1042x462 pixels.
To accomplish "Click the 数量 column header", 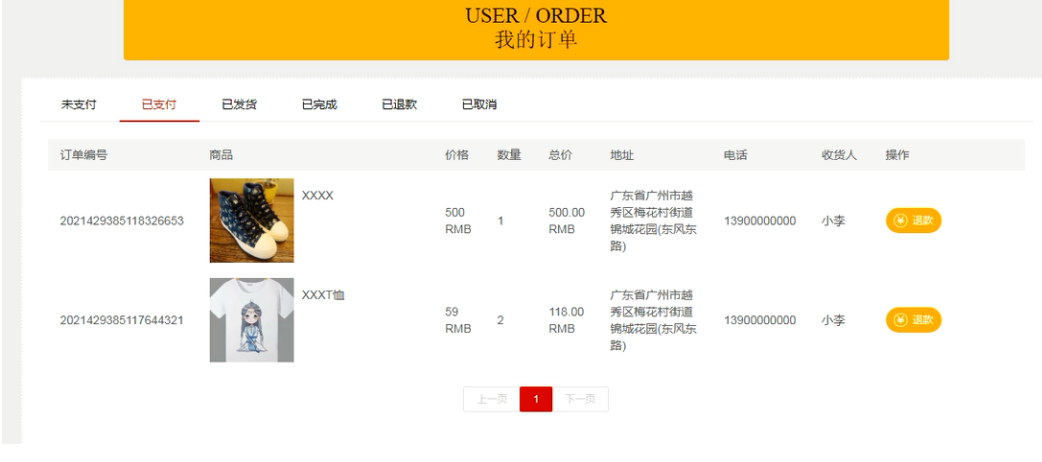I will pos(509,155).
